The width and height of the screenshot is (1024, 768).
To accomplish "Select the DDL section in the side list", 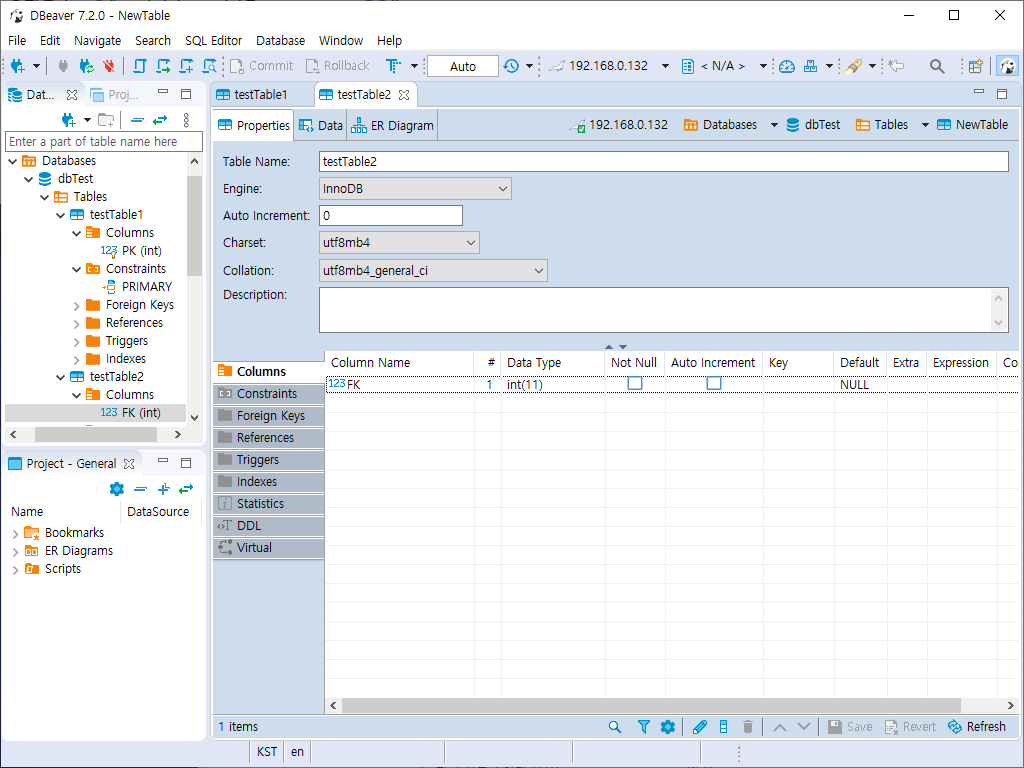I will tap(249, 526).
